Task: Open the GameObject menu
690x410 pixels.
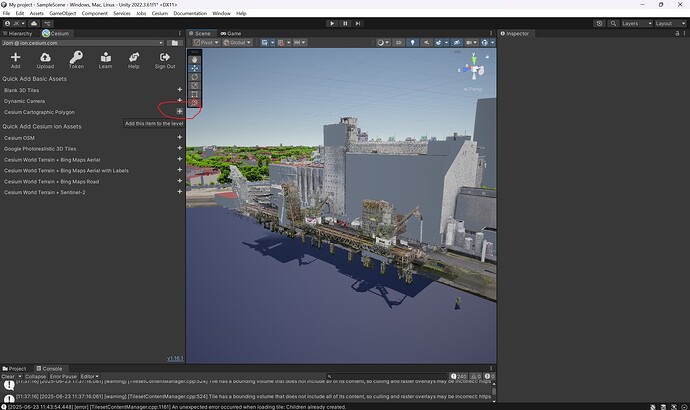Action: [62, 13]
